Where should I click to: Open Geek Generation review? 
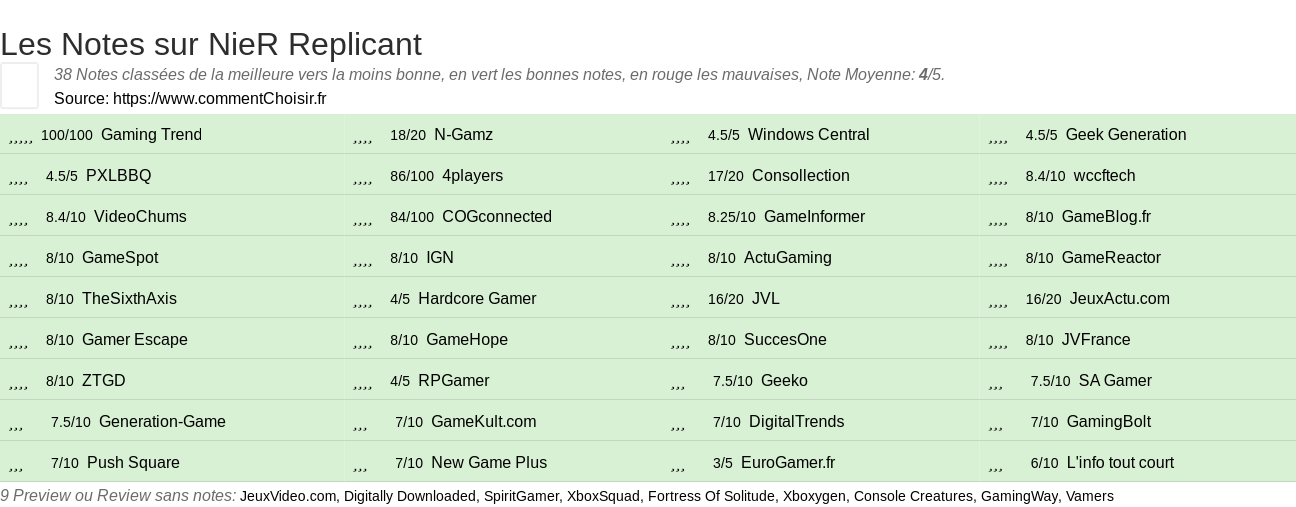click(1126, 135)
